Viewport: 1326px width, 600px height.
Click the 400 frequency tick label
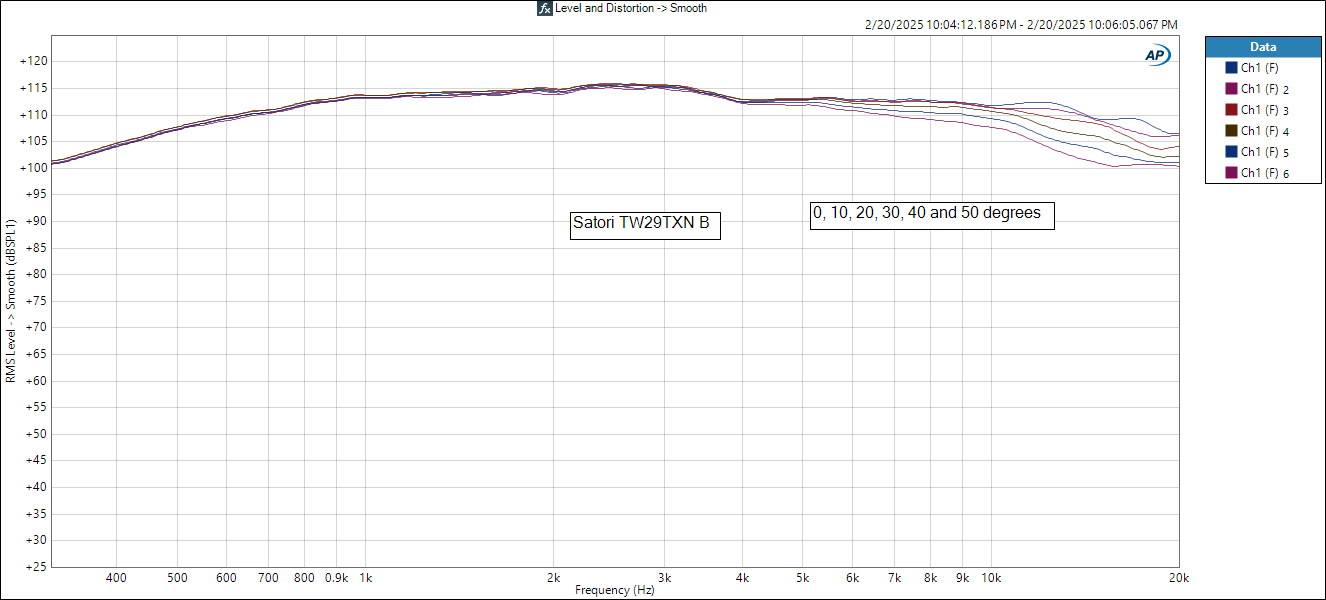tap(116, 578)
